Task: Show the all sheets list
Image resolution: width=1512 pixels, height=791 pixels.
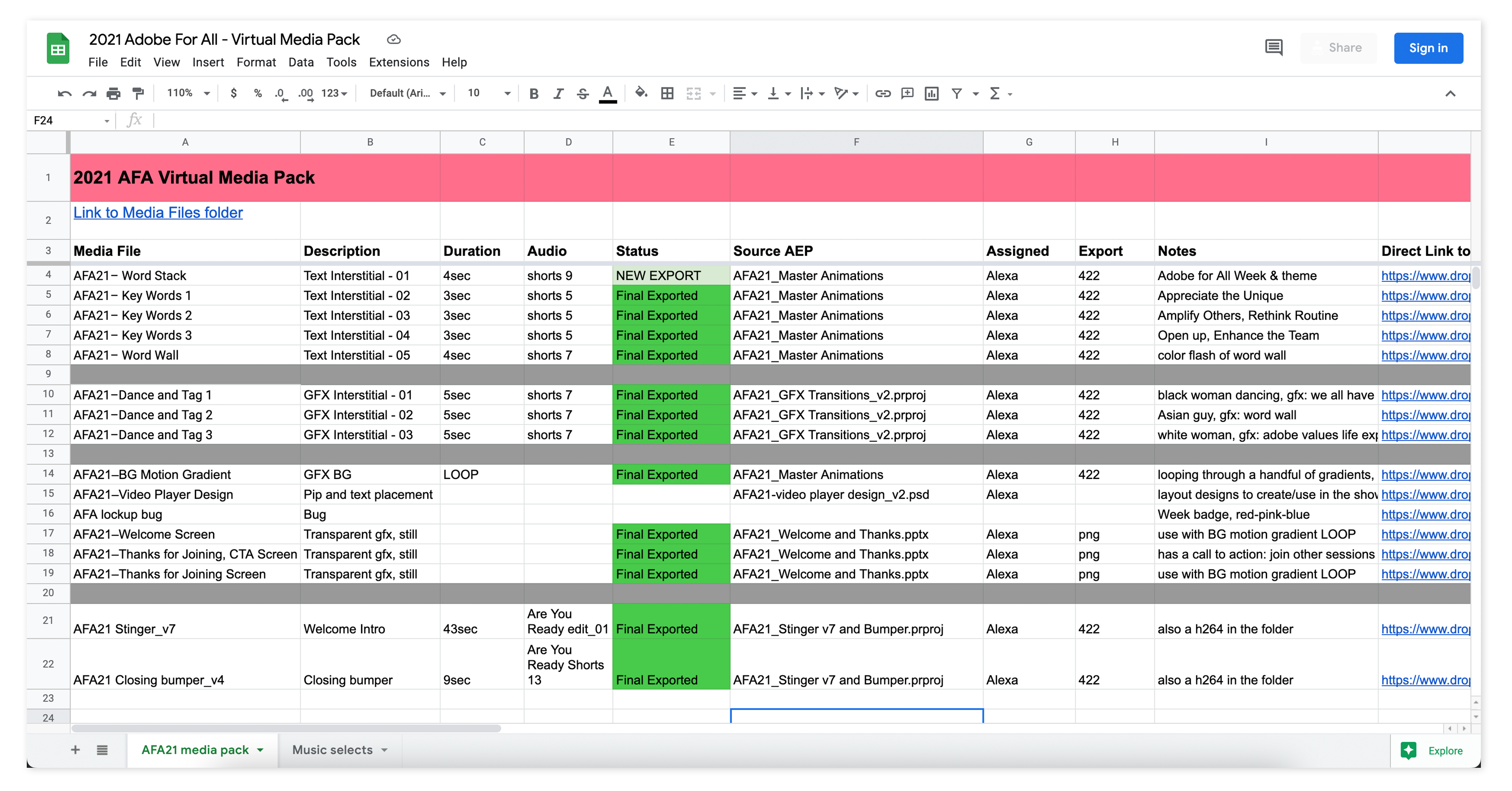Action: pyautogui.click(x=102, y=749)
